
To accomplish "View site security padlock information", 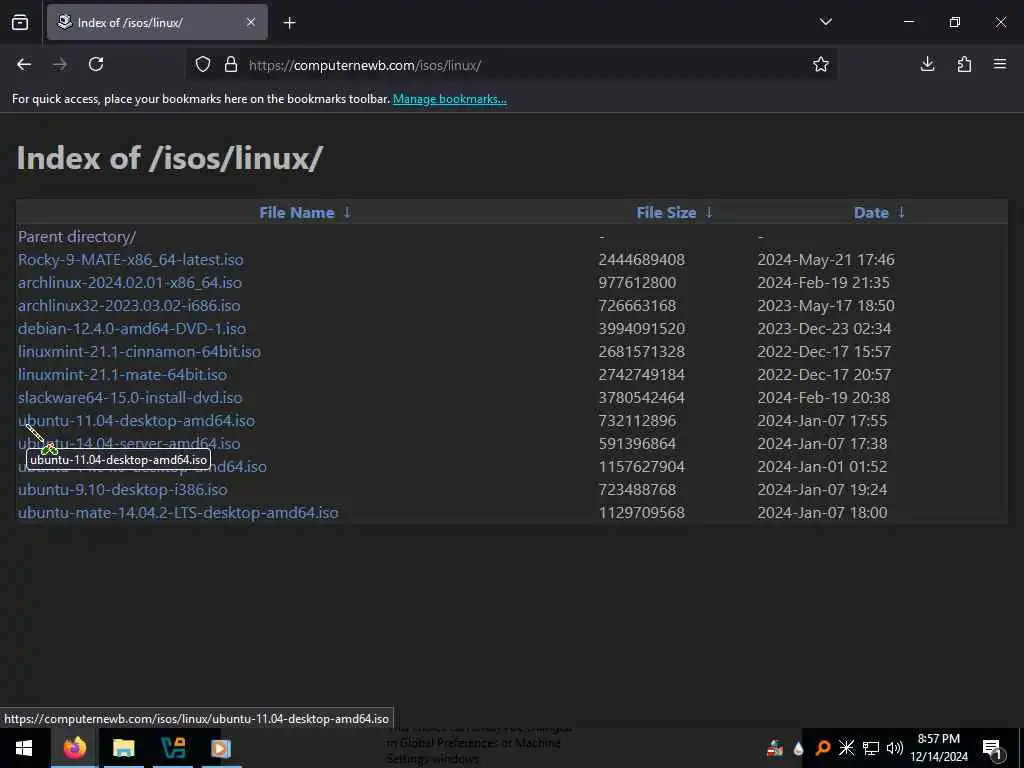I will coord(231,65).
